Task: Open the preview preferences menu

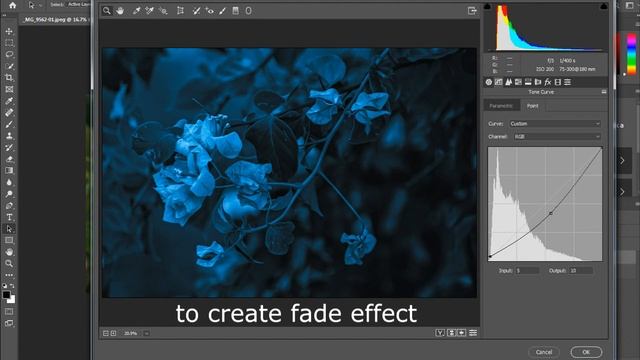Action: point(473,333)
